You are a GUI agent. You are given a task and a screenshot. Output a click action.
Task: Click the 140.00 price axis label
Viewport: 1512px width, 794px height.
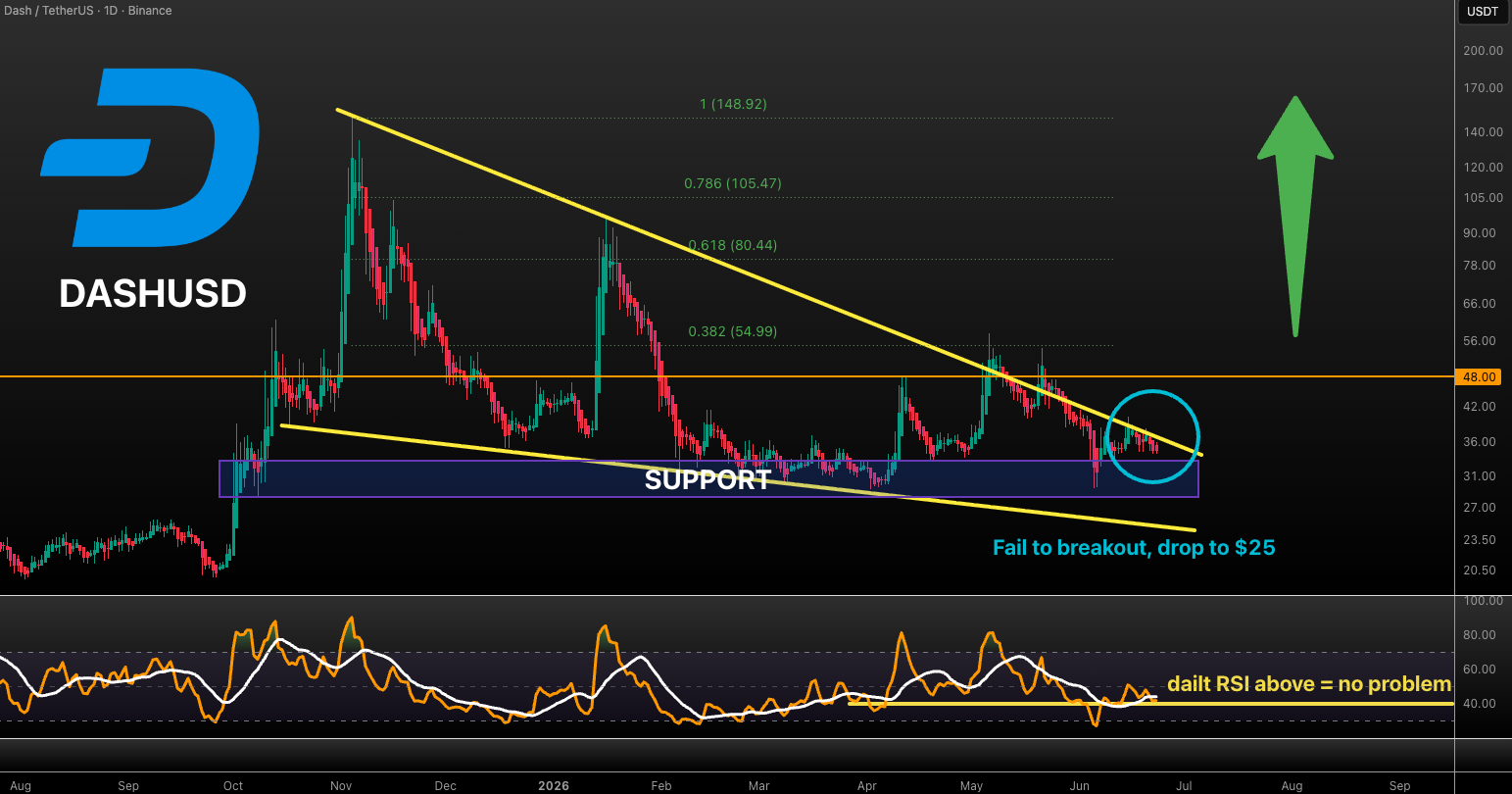pyautogui.click(x=1484, y=132)
